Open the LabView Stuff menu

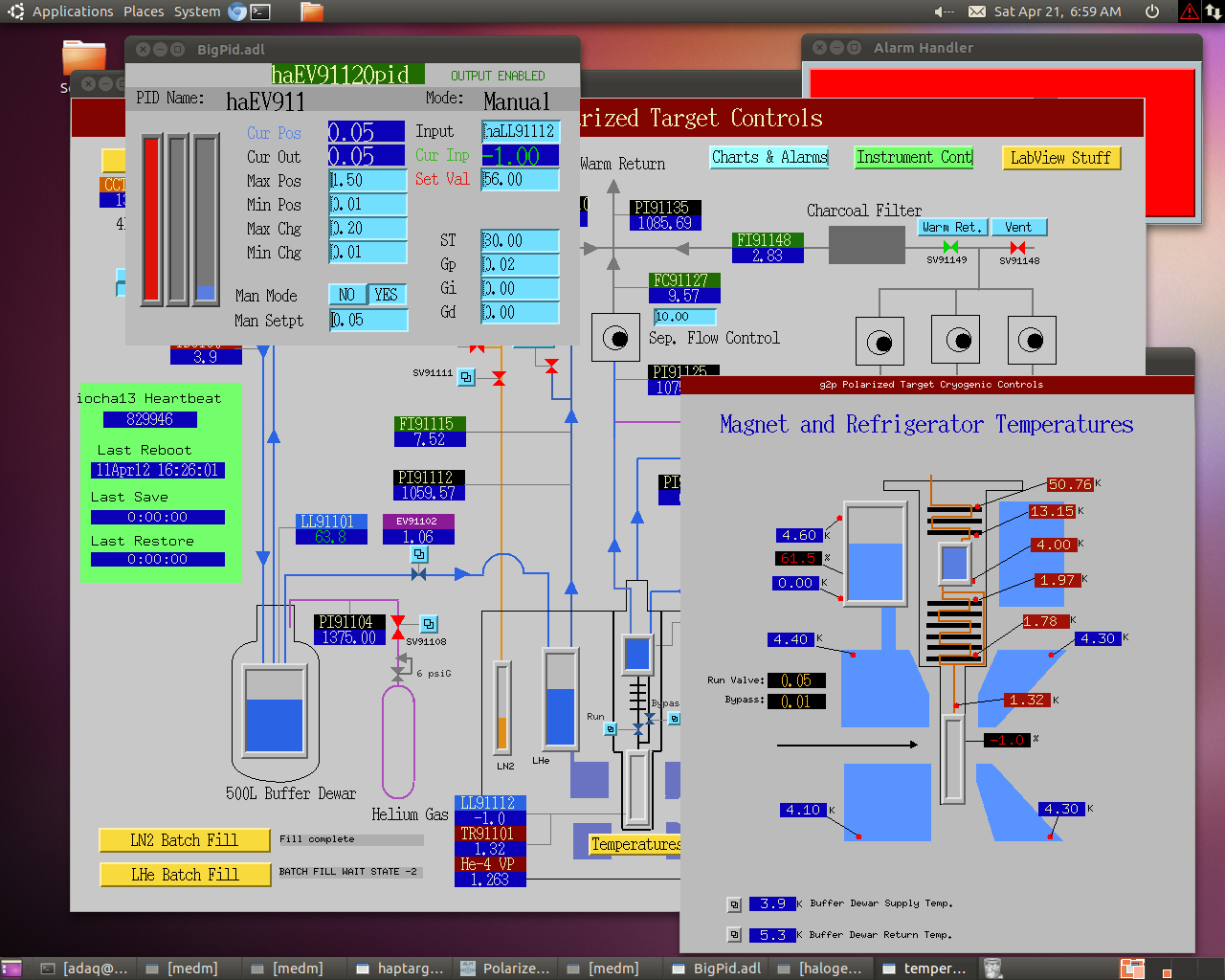point(1060,158)
